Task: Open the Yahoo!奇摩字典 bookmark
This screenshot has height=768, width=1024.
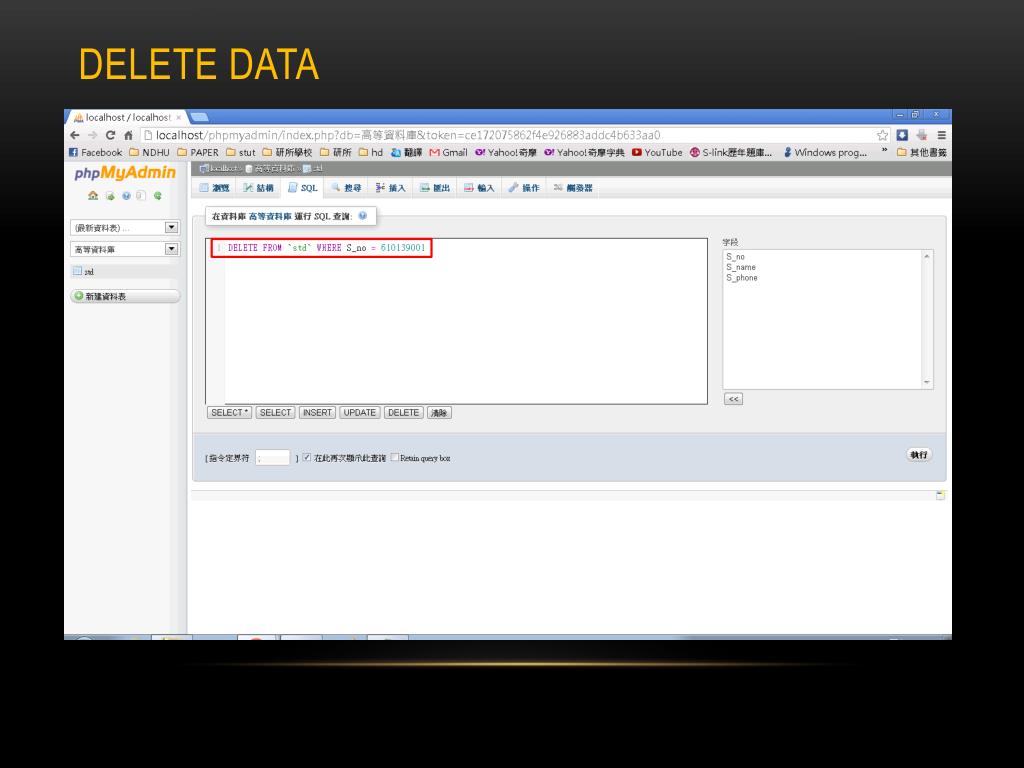Action: point(584,152)
